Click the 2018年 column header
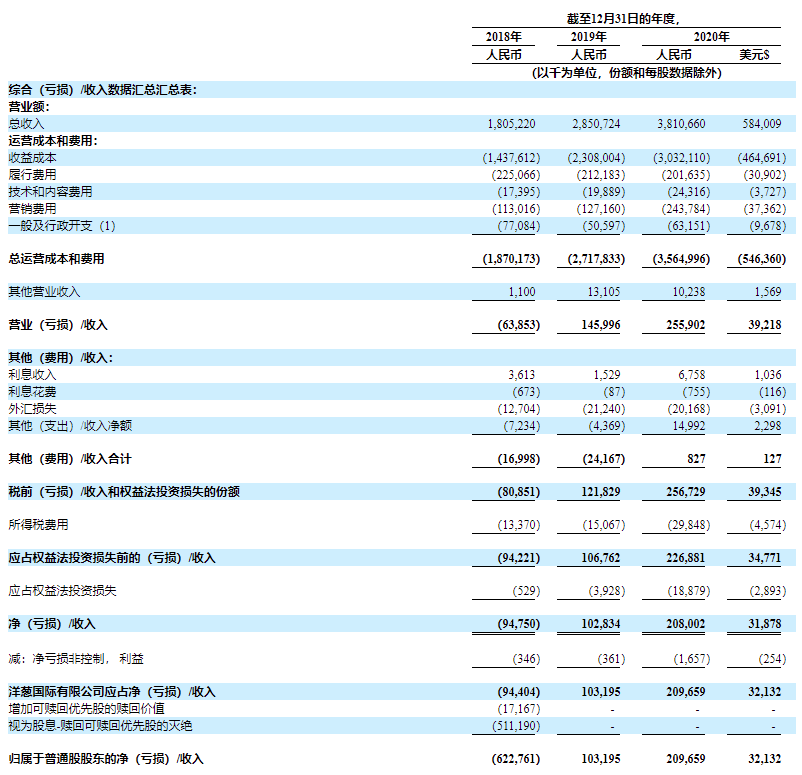This screenshot has width=802, height=775. coord(503,37)
